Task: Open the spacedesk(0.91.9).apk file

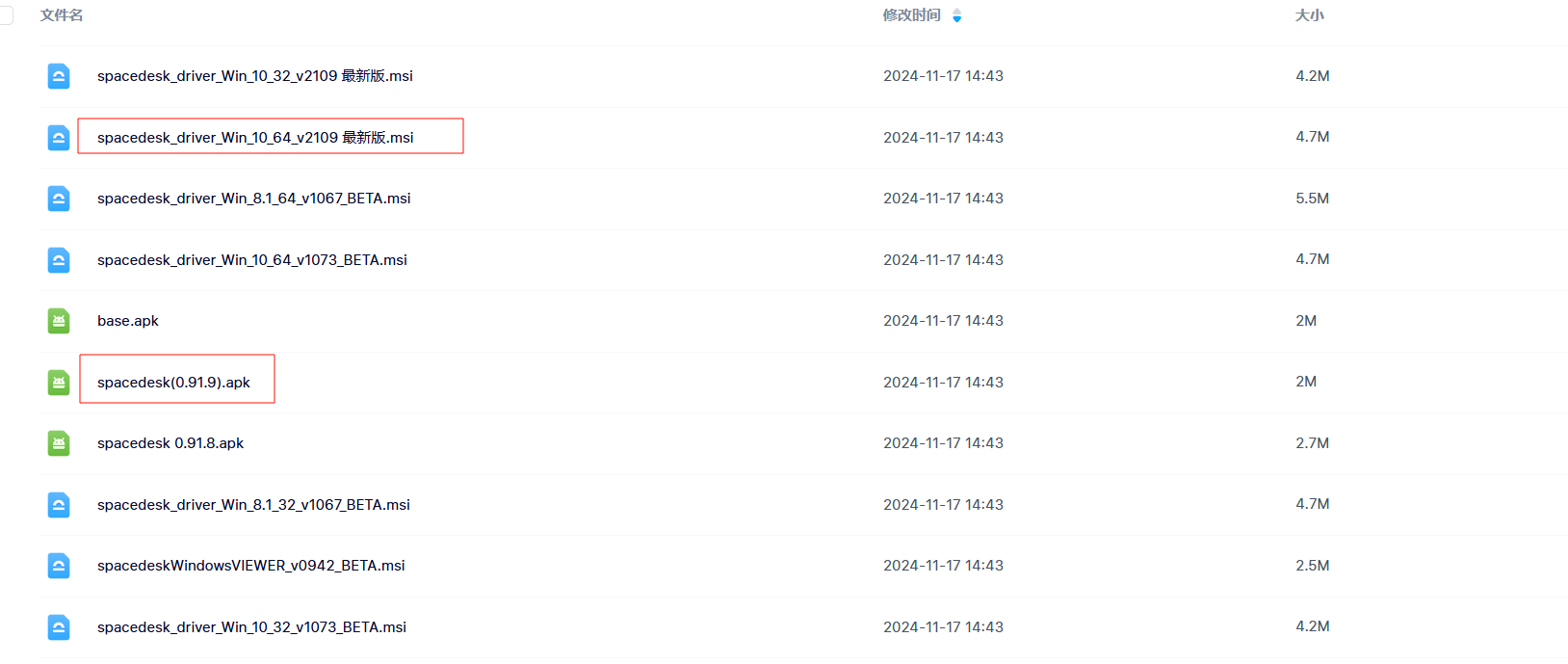Action: click(173, 383)
